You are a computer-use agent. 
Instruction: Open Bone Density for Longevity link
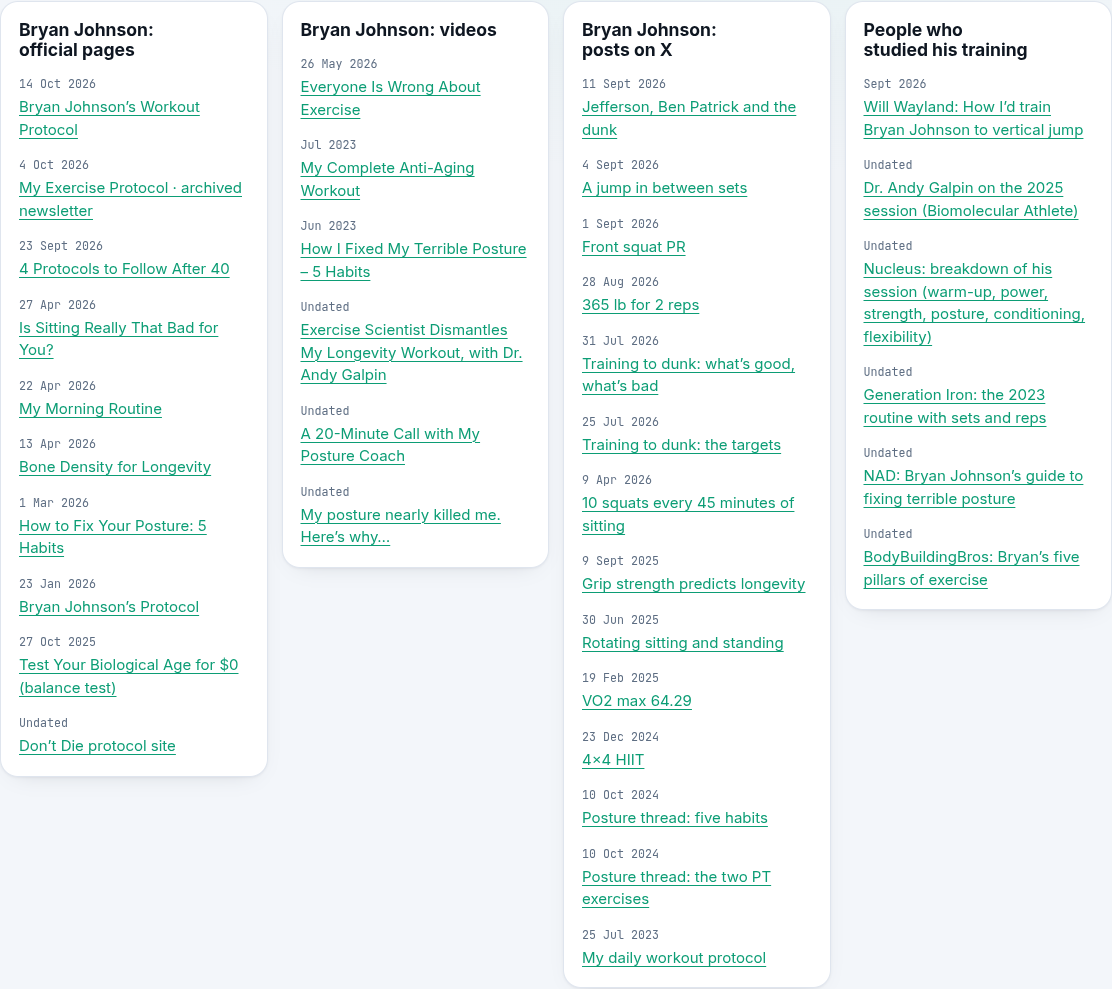pos(115,467)
